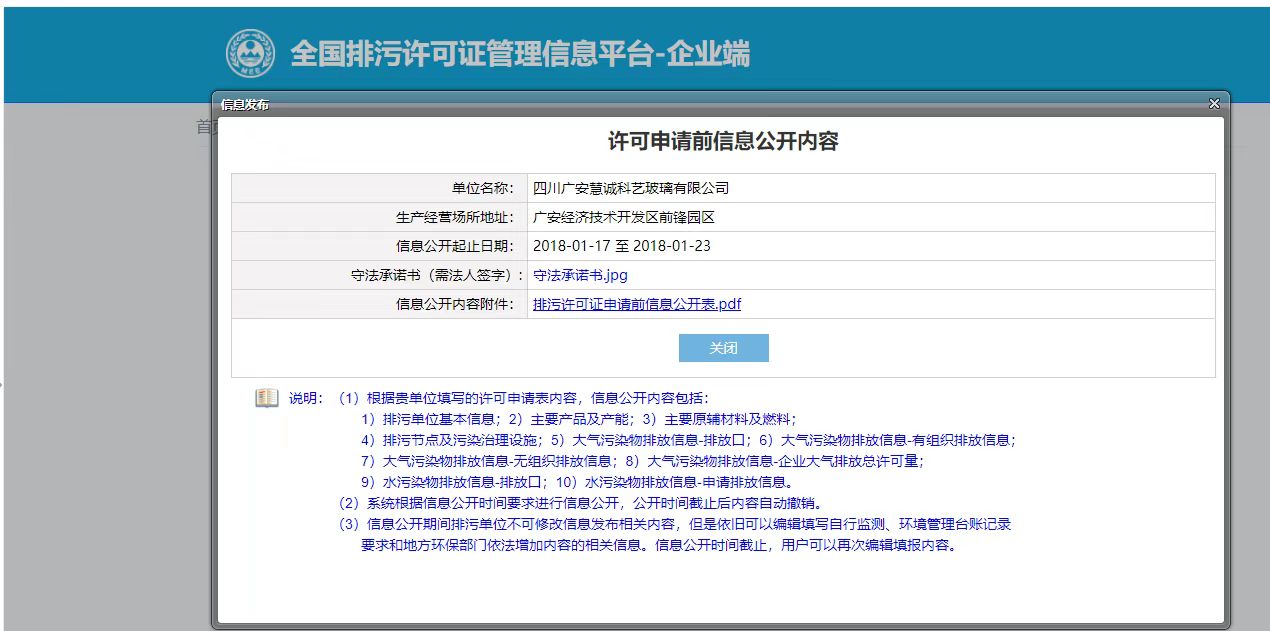
Task: Click the 单位名称 field label
Action: 482,188
